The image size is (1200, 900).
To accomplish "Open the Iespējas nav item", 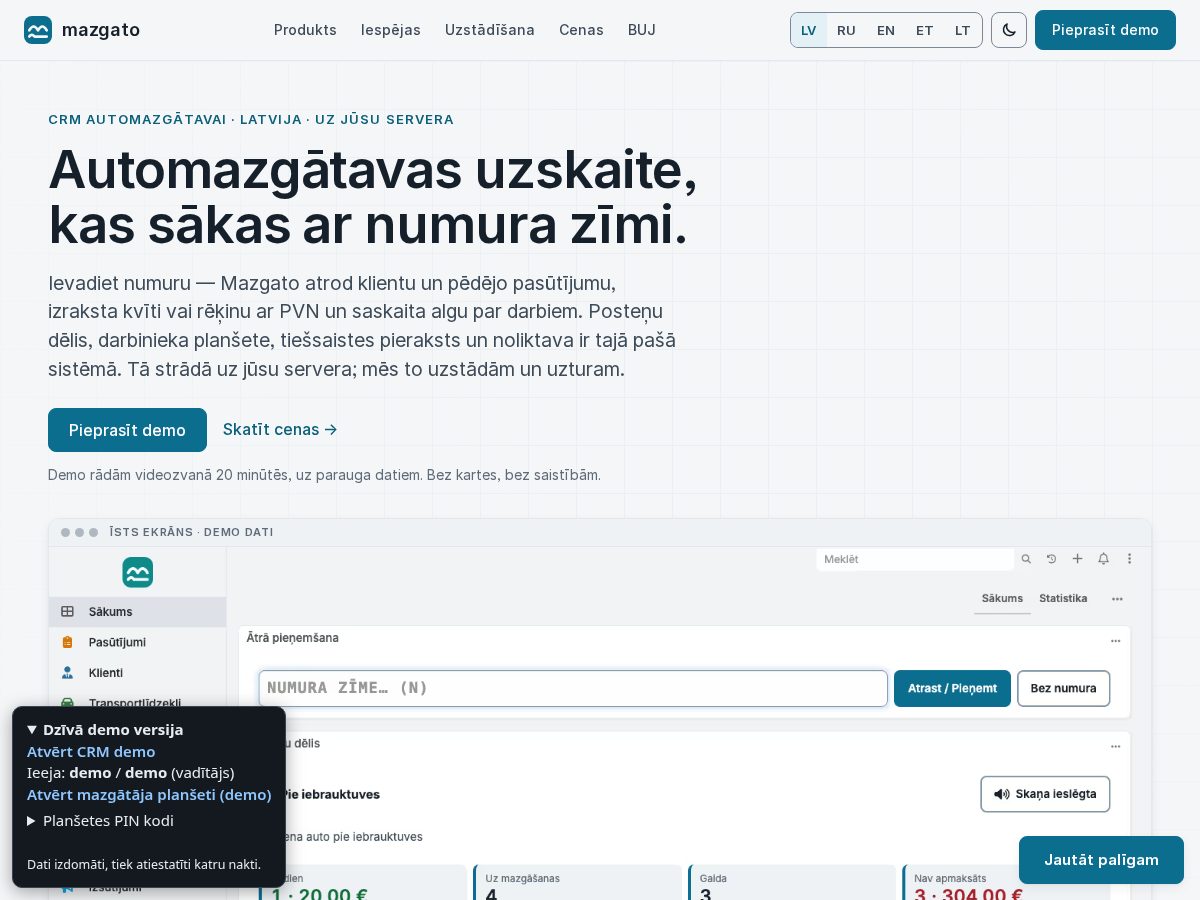I will point(391,30).
